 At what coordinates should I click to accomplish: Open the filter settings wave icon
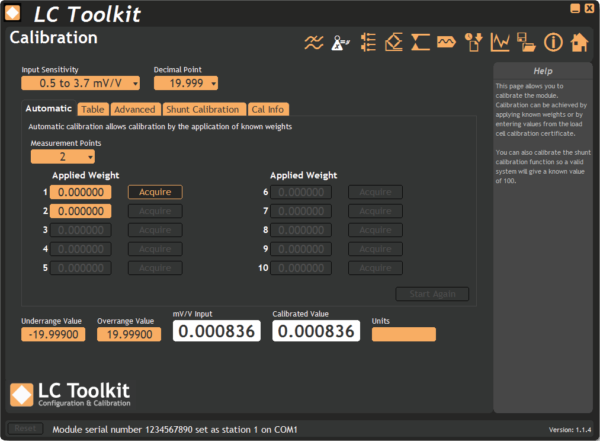[314, 42]
